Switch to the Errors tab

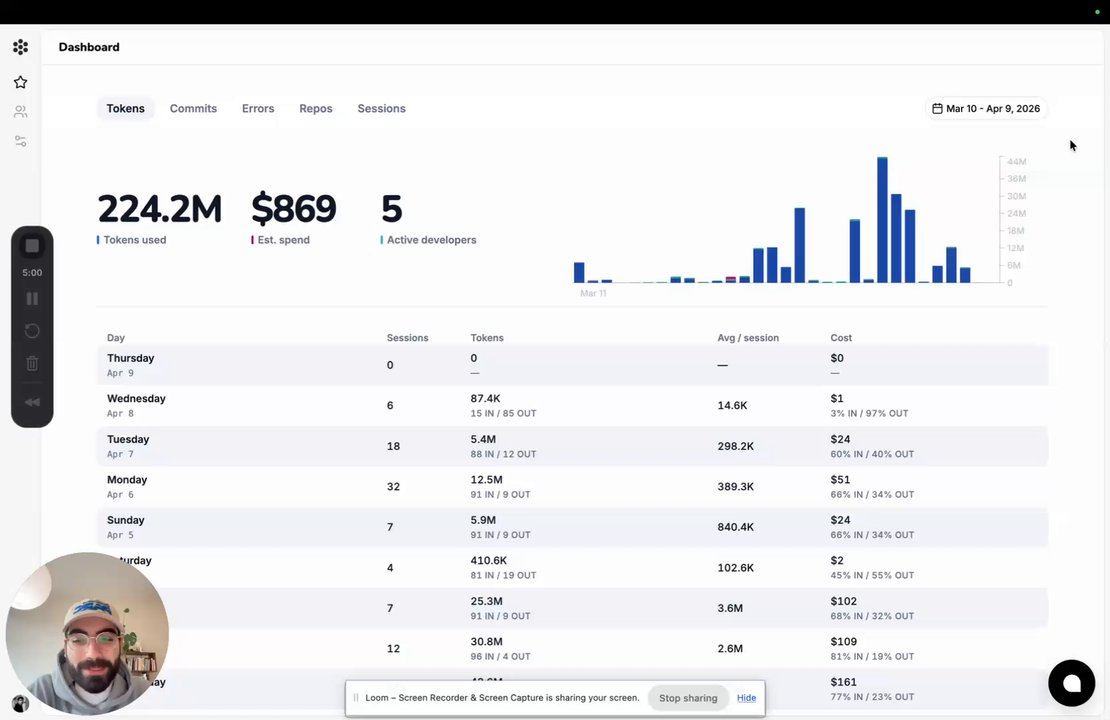coord(258,108)
